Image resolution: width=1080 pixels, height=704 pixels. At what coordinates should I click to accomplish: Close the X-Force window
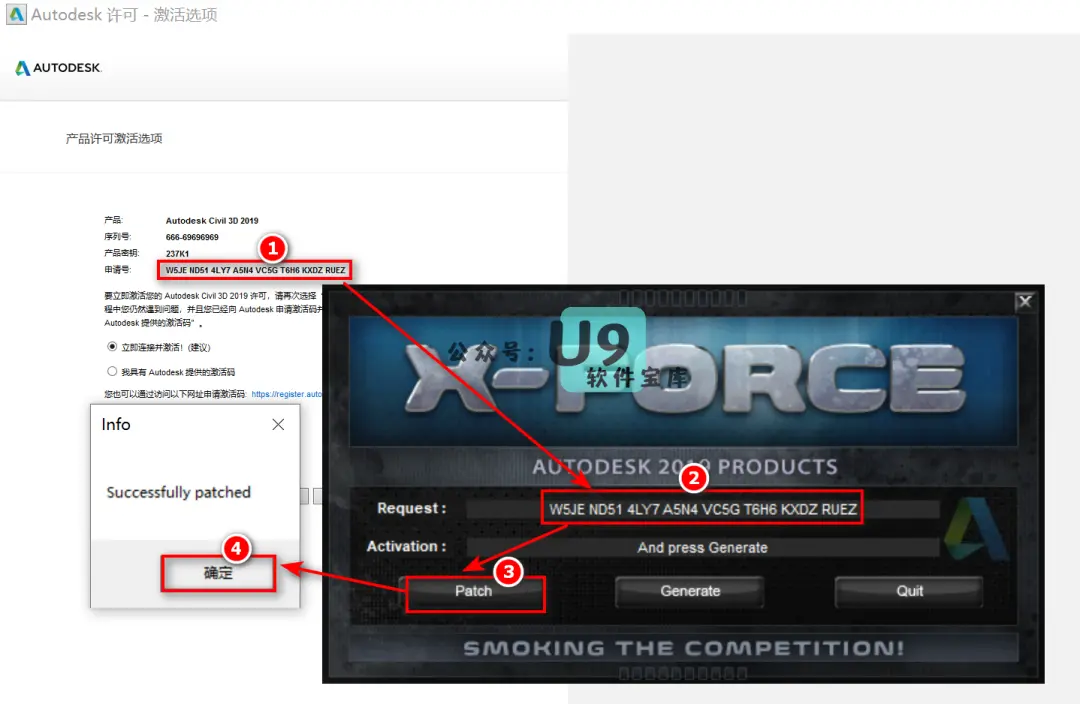[x=1025, y=301]
